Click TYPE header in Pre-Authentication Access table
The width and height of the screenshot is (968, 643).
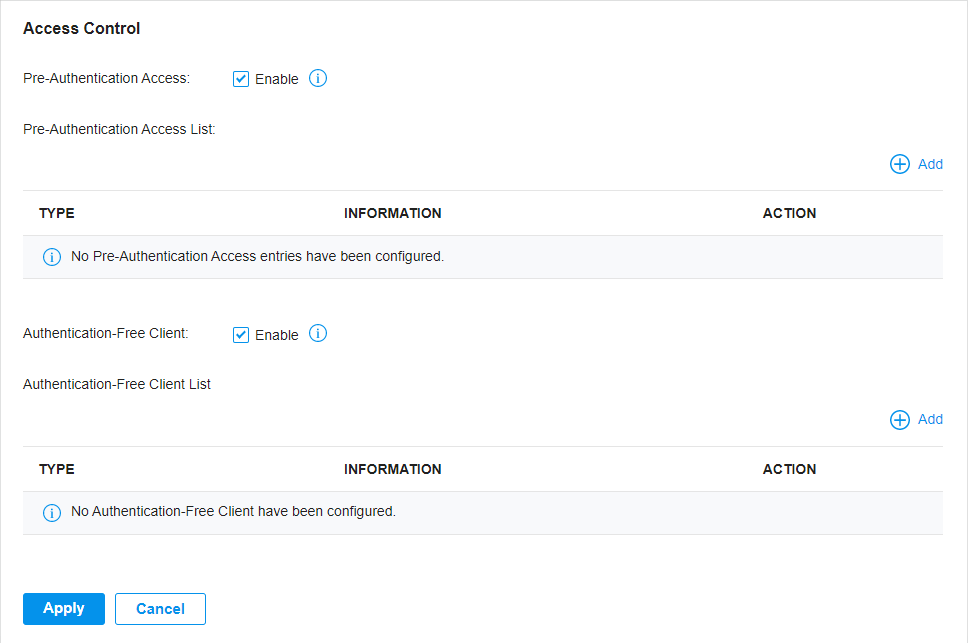[57, 213]
